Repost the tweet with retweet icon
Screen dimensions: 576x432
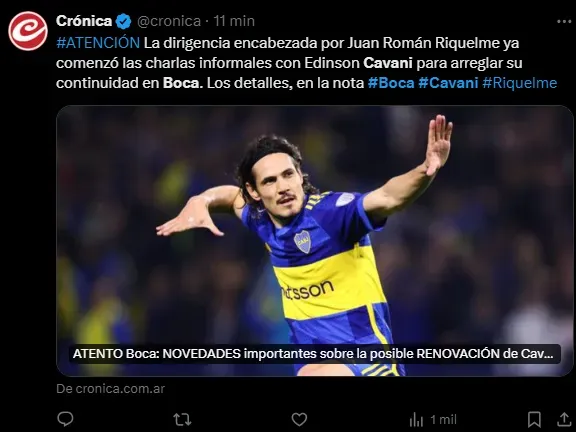click(182, 419)
